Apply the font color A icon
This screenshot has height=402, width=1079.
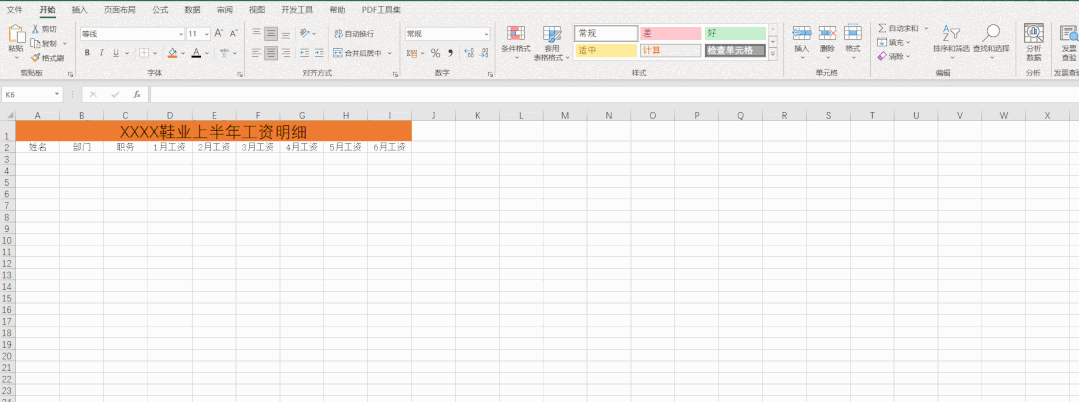(x=196, y=53)
